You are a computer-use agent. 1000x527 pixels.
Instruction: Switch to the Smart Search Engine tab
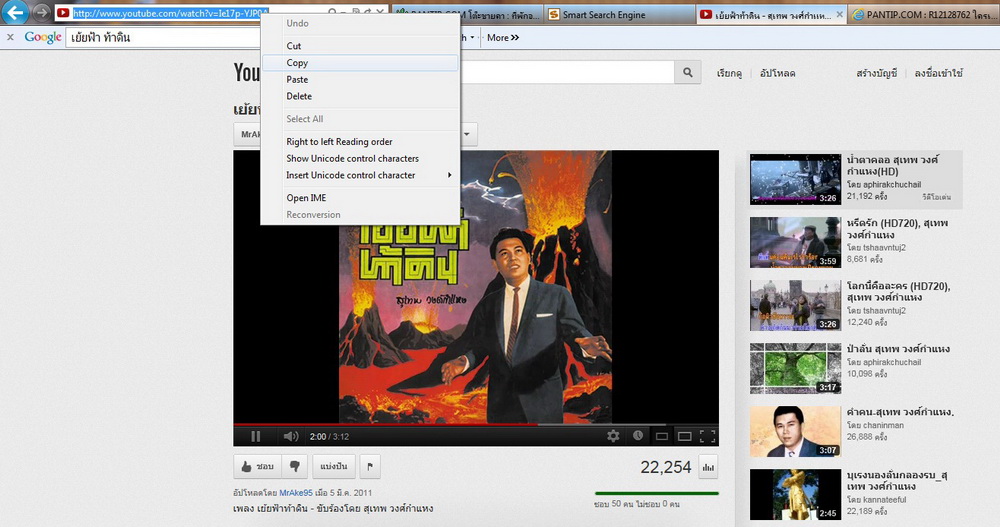(618, 14)
